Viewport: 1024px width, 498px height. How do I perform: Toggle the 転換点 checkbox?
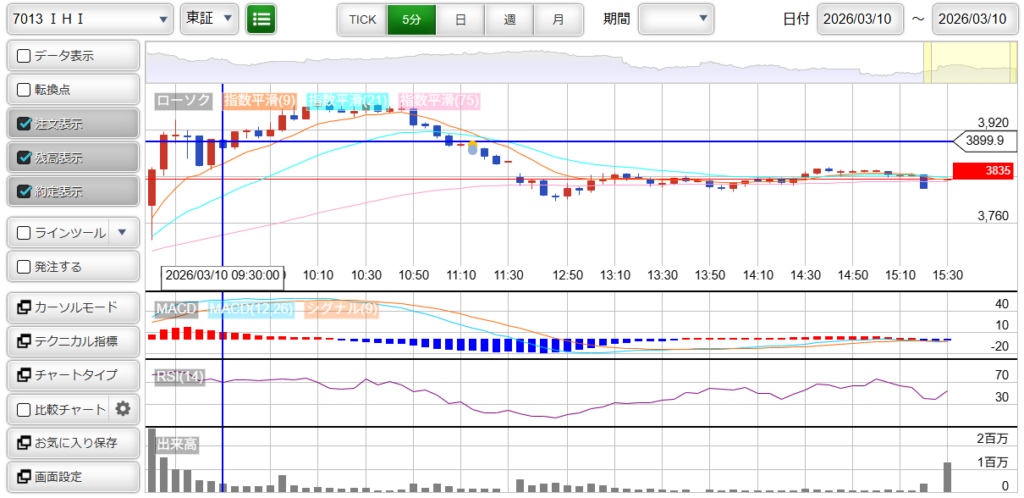point(24,89)
